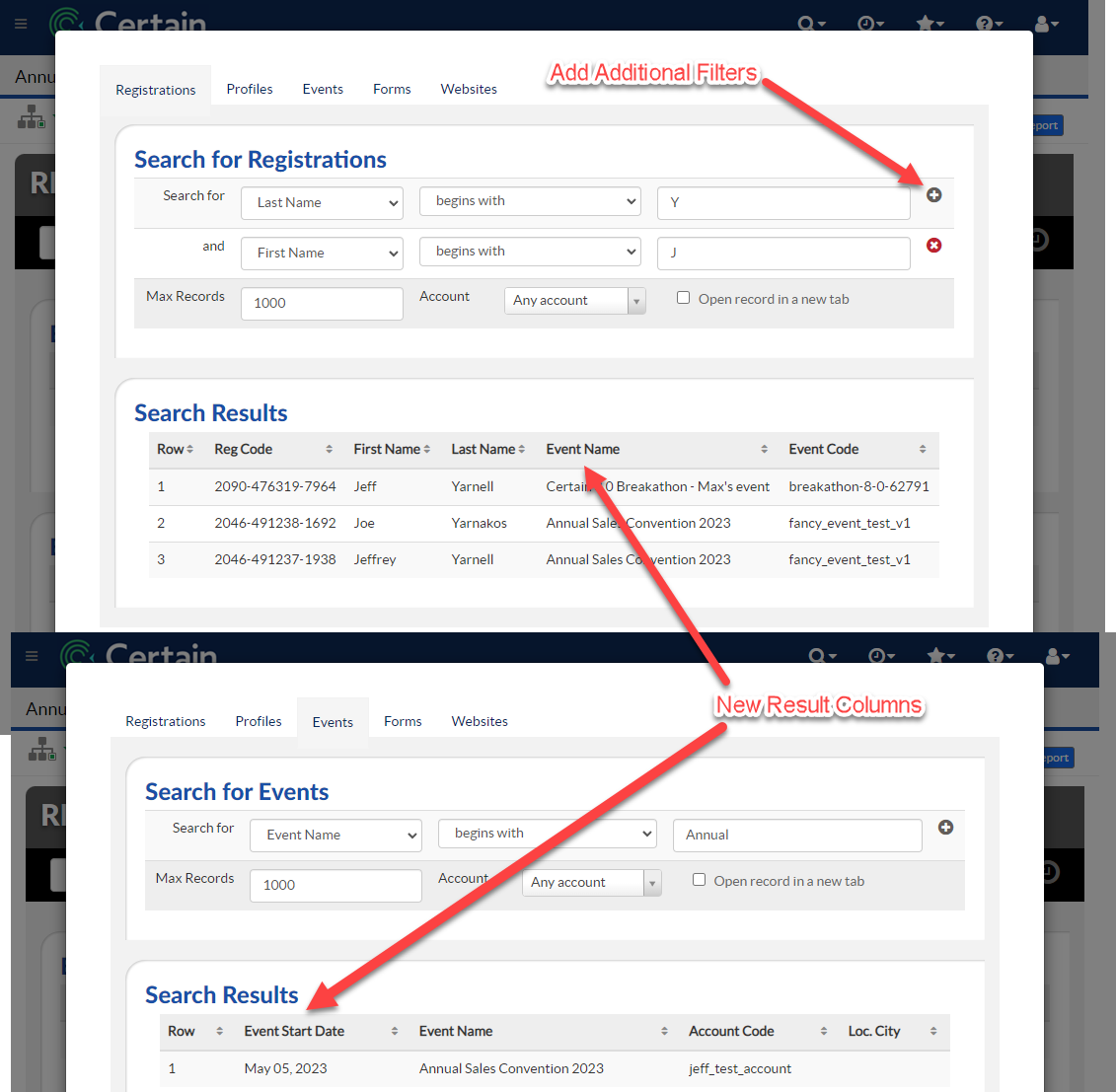This screenshot has height=1092, width=1116.
Task: Switch to Profiles tab in upper dialog
Action: click(249, 89)
